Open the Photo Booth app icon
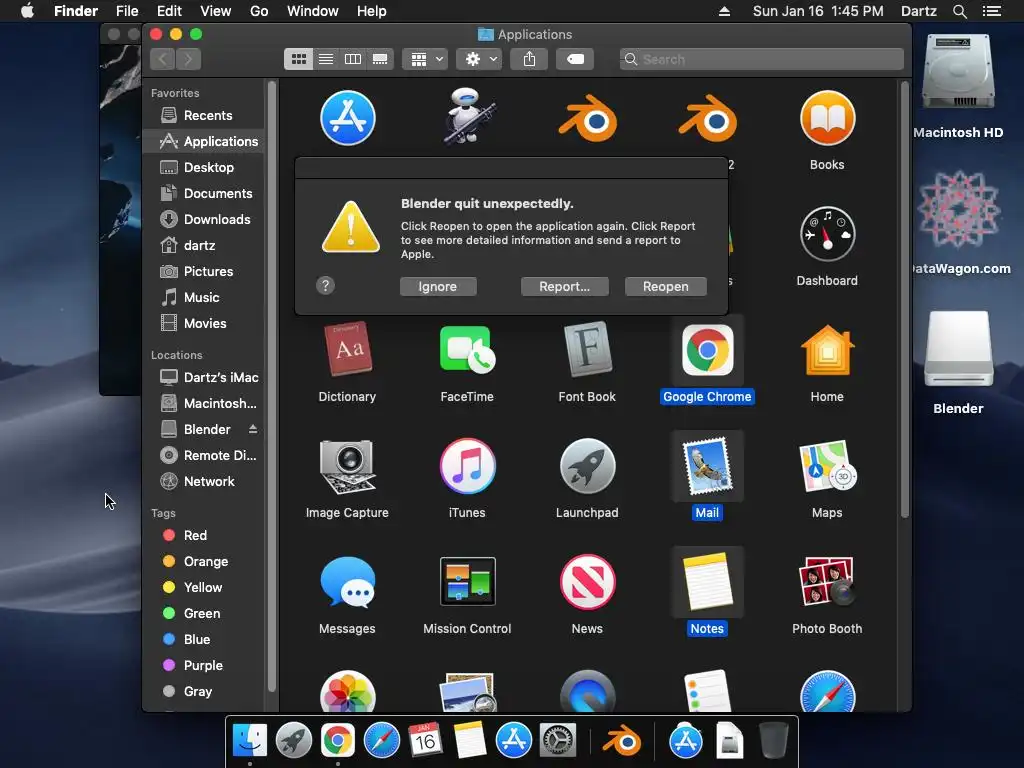 click(827, 582)
